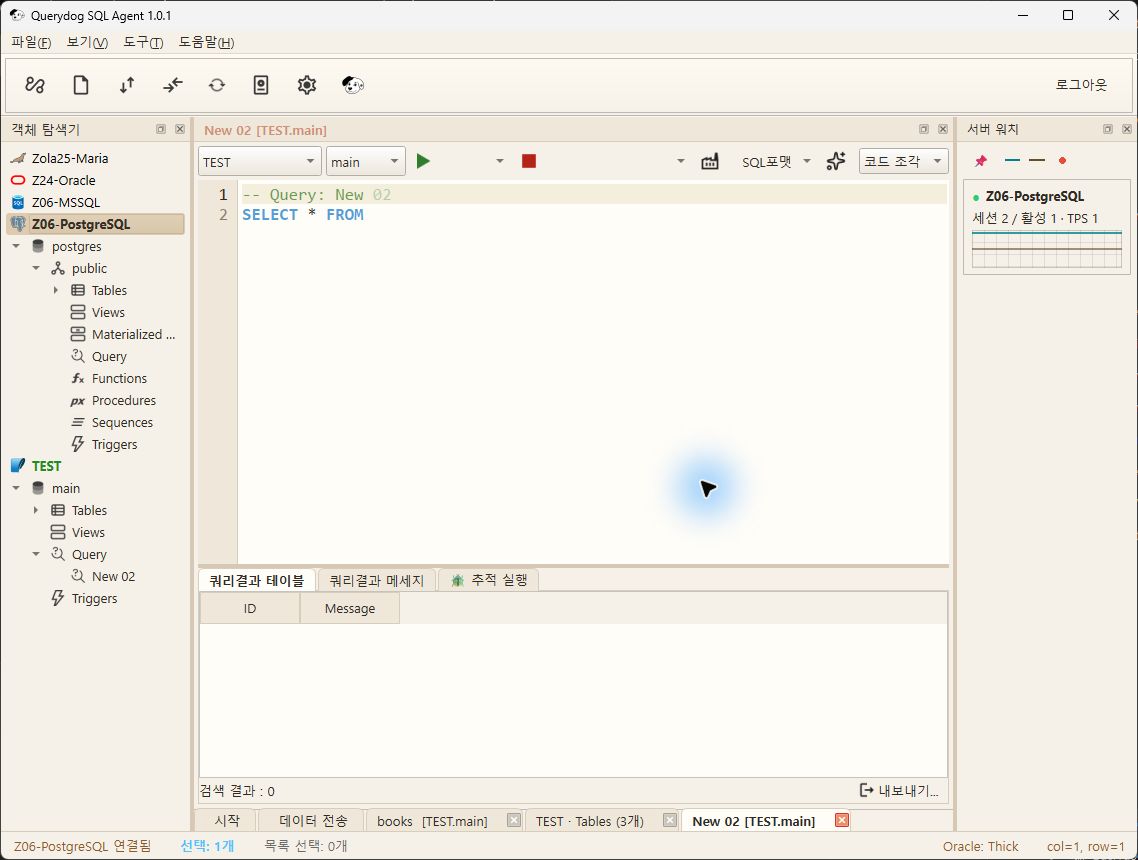Click the connection manager icon in main toolbar
The image size is (1138, 860).
click(35, 85)
